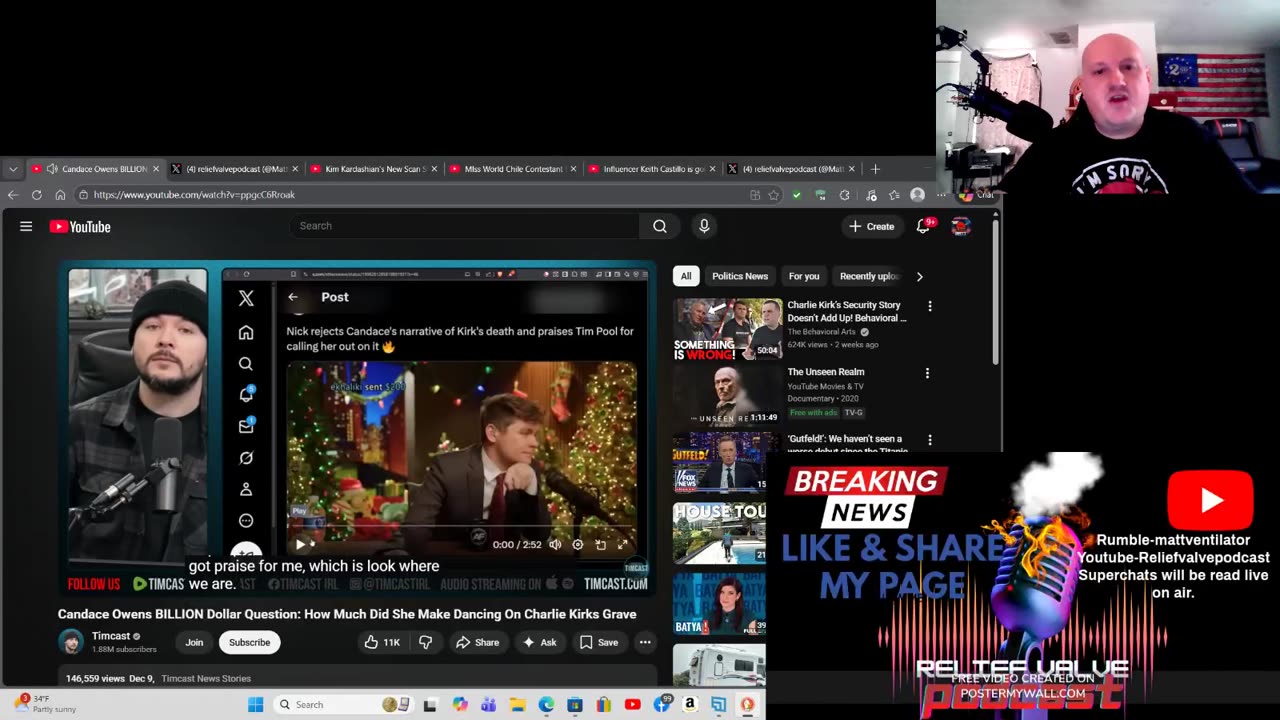Screen dimensions: 1280x720
Task: Open the YouTube app on the taskbar
Action: coord(633,705)
